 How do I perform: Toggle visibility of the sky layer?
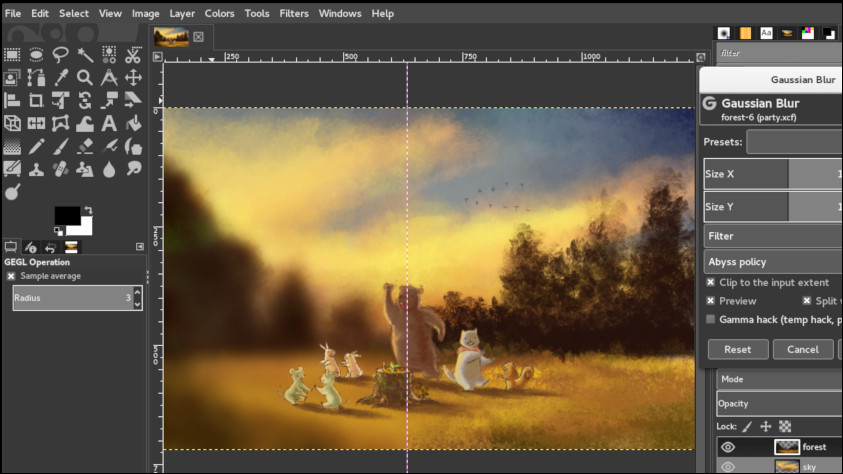pyautogui.click(x=728, y=466)
